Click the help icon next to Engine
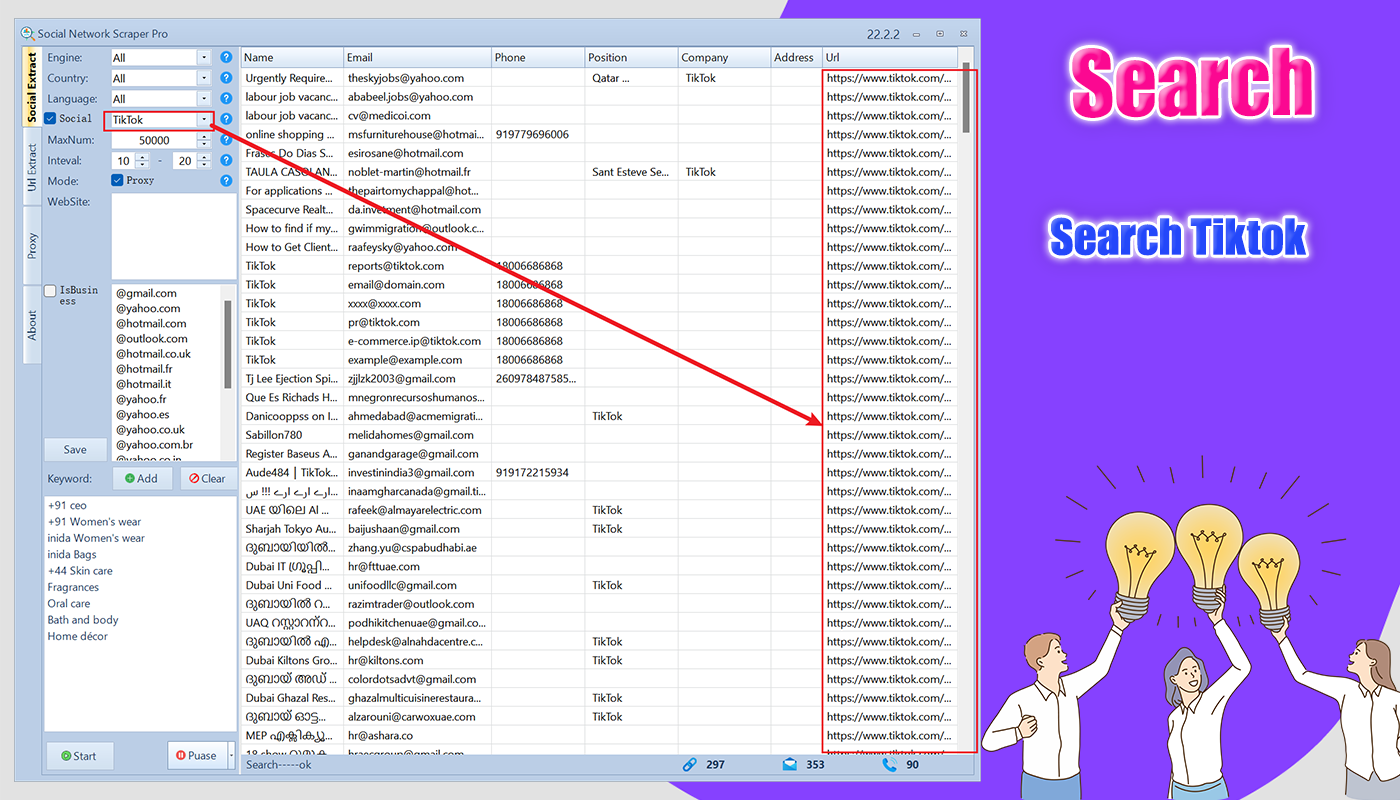 (226, 58)
